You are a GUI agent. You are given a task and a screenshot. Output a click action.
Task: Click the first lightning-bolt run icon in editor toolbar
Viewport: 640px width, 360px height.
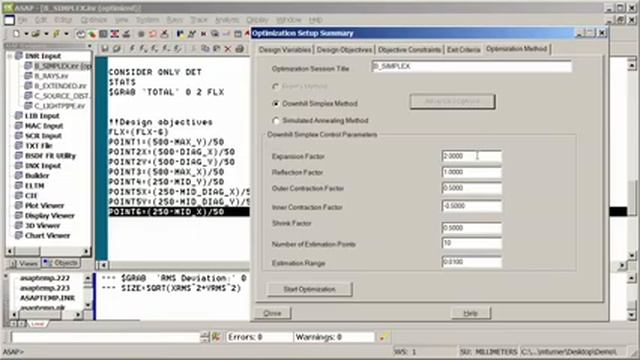tap(132, 49)
